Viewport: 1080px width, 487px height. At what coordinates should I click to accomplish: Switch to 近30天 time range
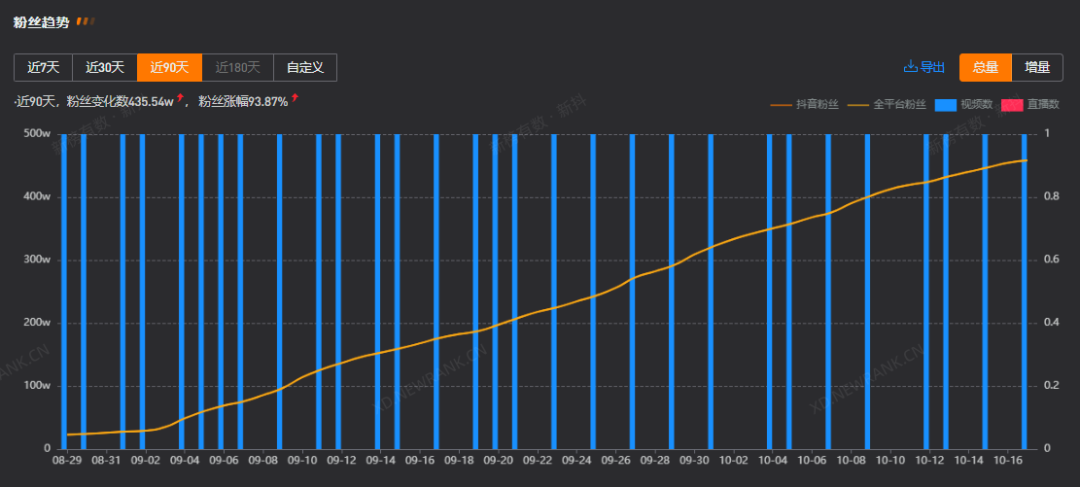coord(105,67)
